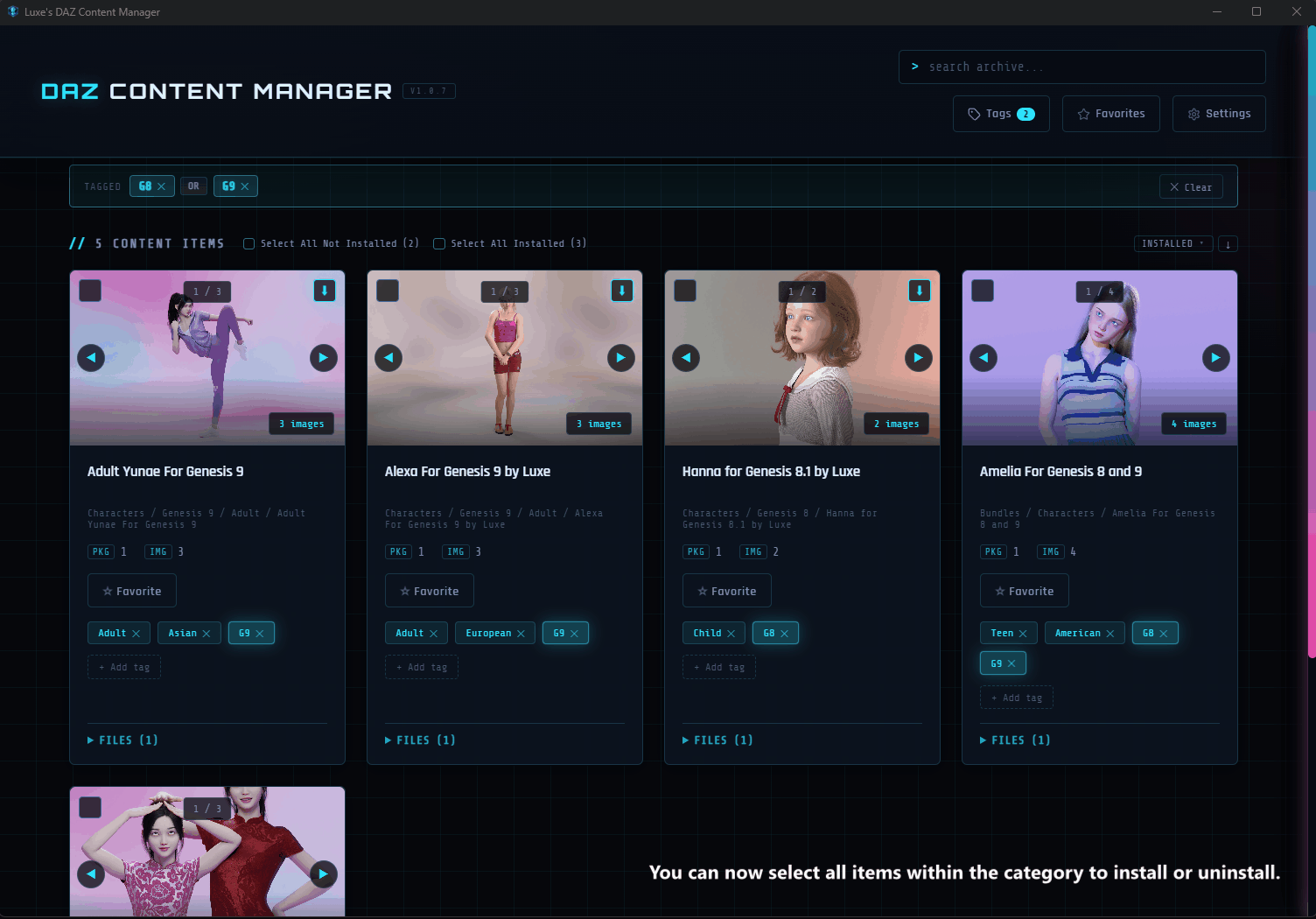Remove Child tag from Hanna card
Screen dimensions: 1316x919
pos(731,634)
